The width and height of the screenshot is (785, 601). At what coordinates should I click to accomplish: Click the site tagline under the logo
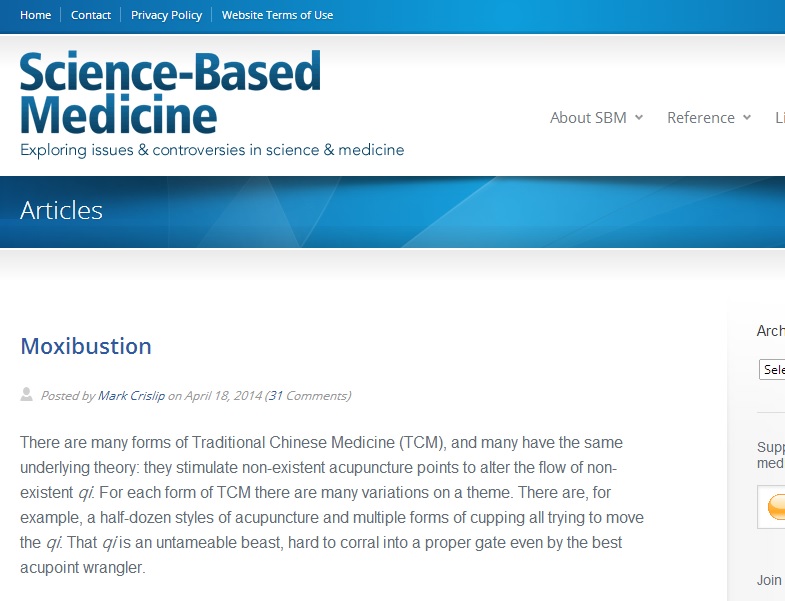(x=212, y=150)
